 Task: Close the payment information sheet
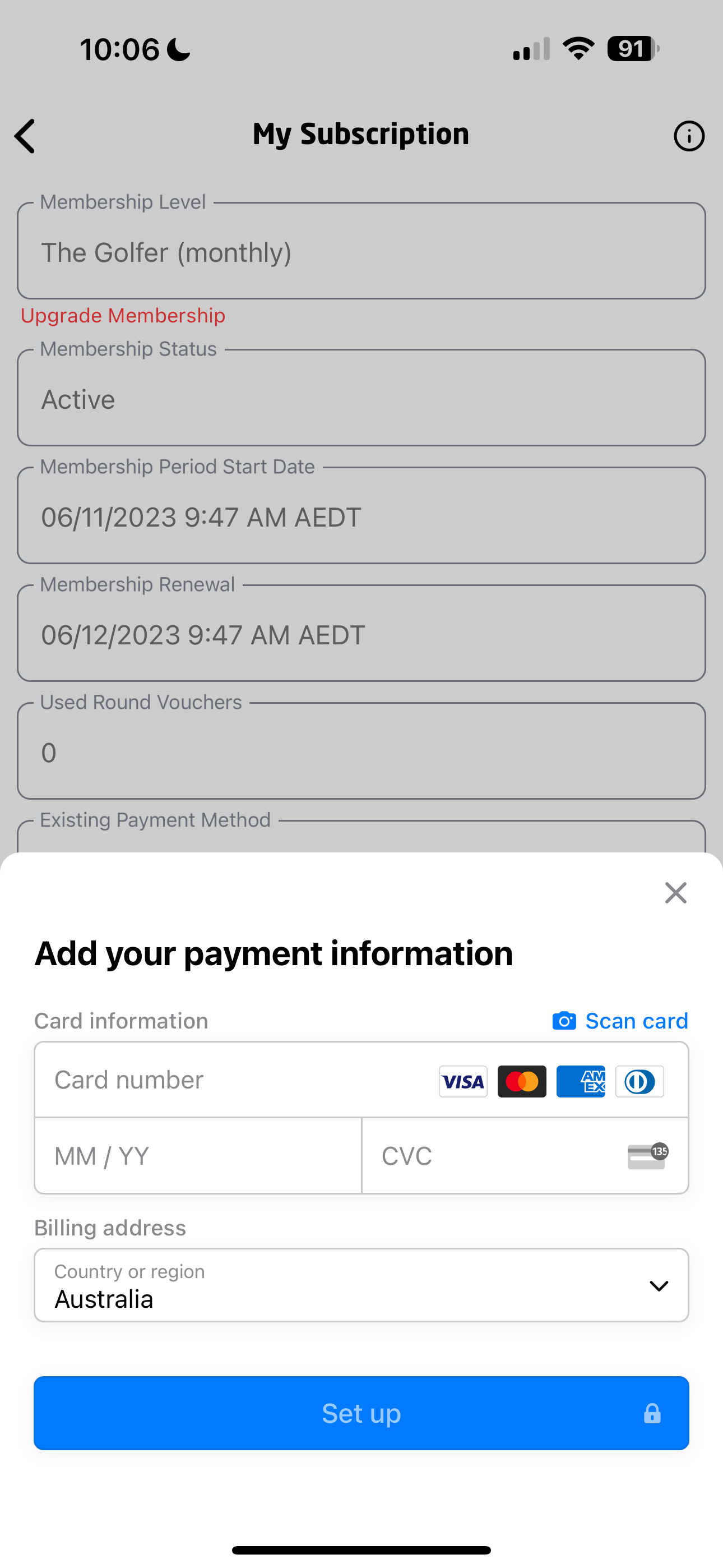pyautogui.click(x=675, y=893)
